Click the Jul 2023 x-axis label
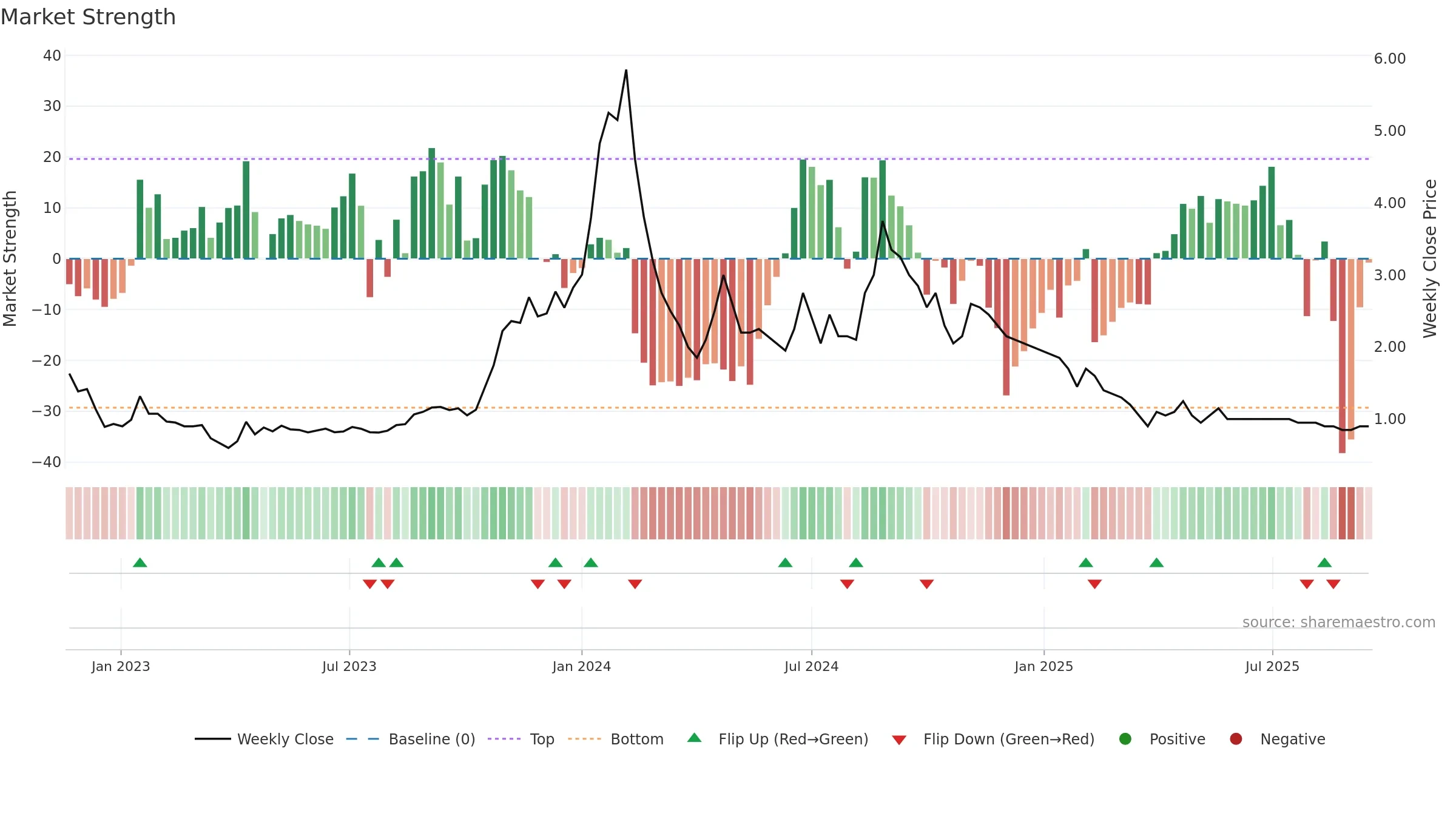 point(349,666)
